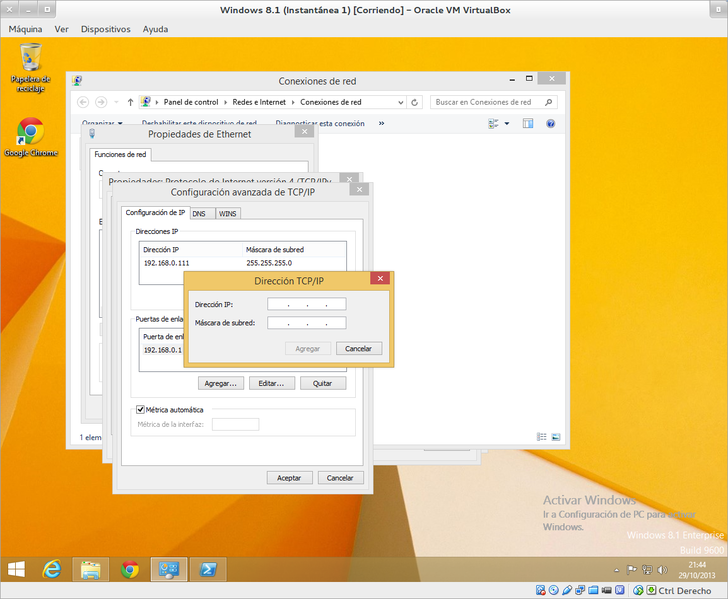Click the Quitar button under gateways

322,384
